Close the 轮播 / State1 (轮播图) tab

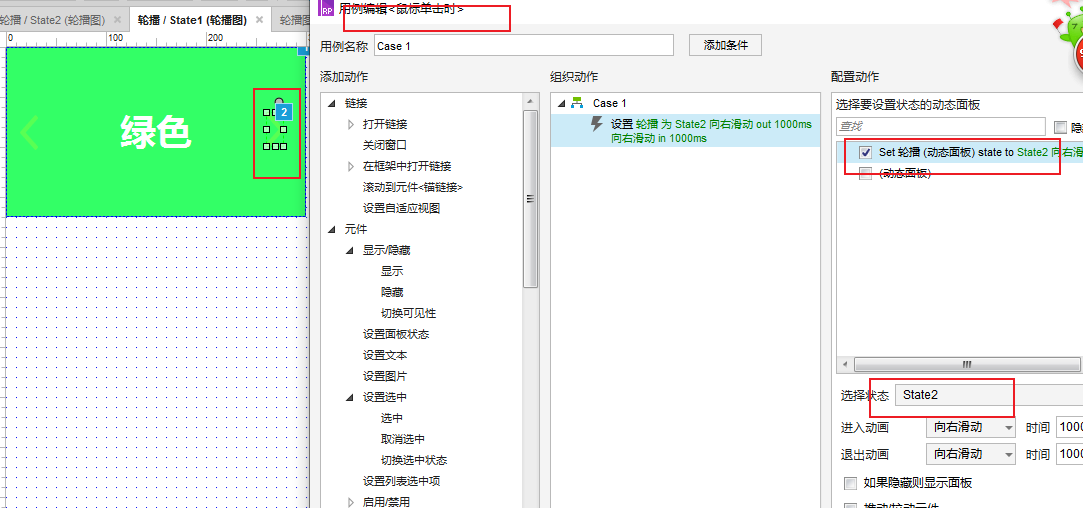[x=260, y=19]
